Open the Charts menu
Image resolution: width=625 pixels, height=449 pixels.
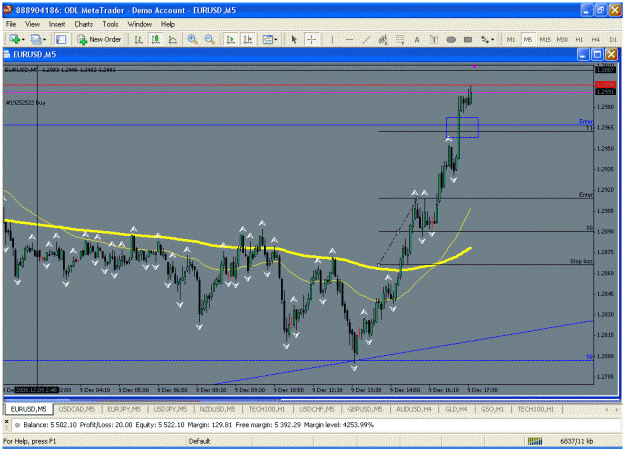pos(83,24)
